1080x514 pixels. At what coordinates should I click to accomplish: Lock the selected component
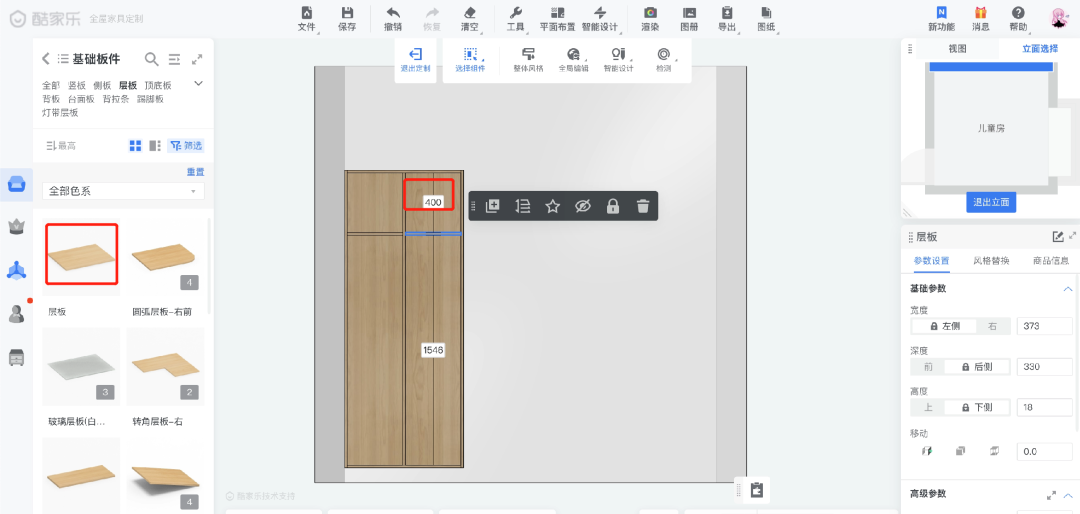click(x=612, y=205)
